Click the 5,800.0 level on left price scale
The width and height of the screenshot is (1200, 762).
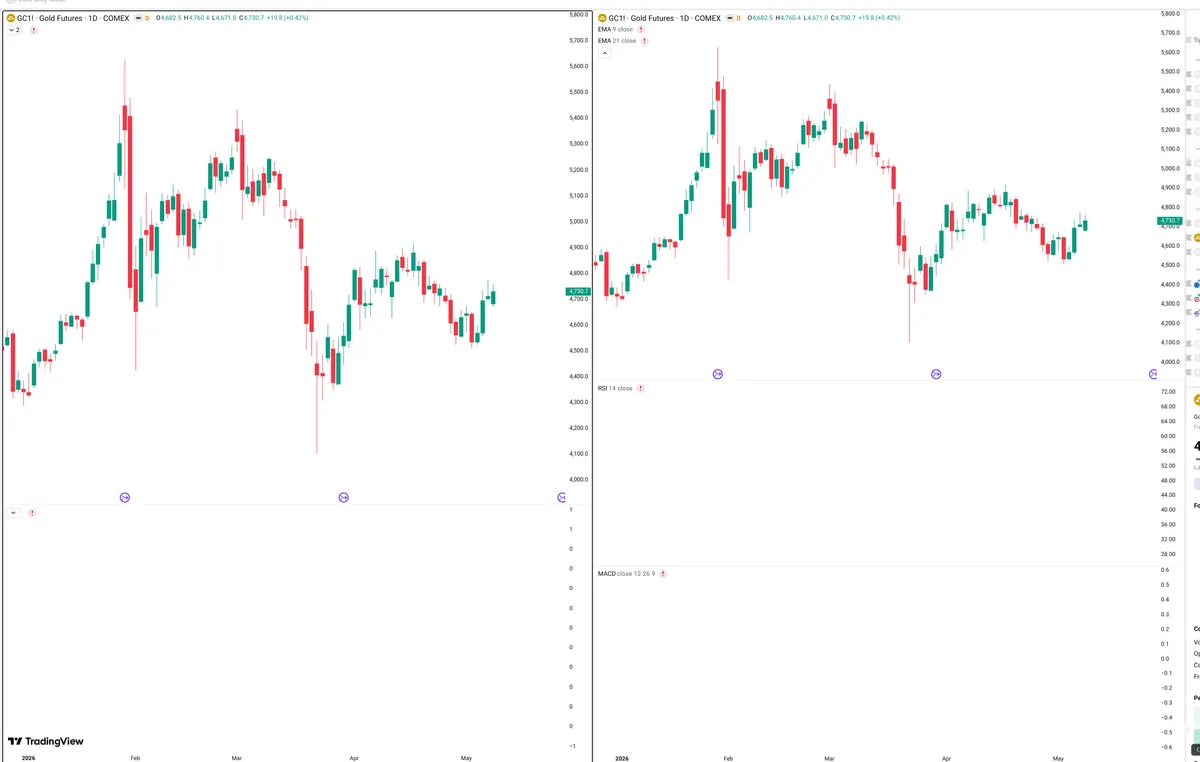coord(579,15)
